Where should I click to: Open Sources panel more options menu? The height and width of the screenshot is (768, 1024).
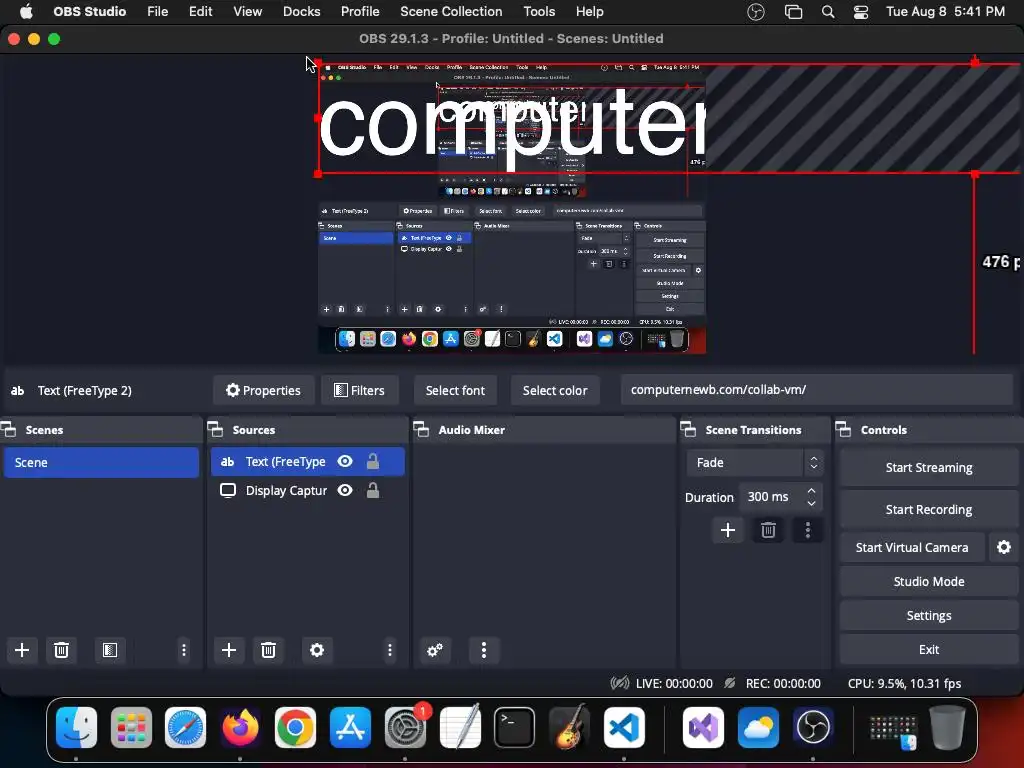(390, 650)
